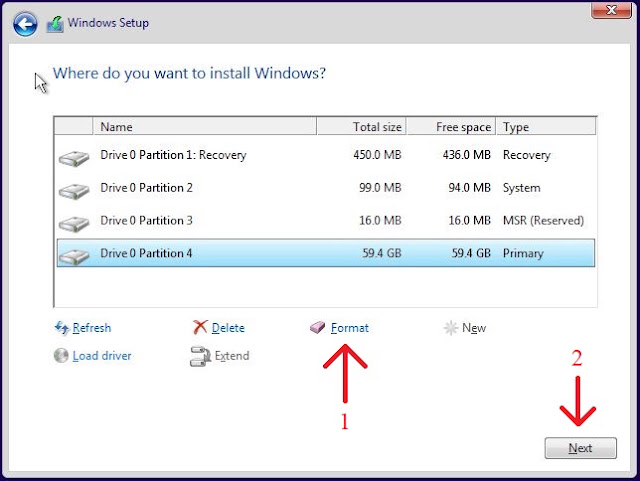The width and height of the screenshot is (640, 481).
Task: Click the 59.4 GB total size cell
Action: (x=382, y=253)
